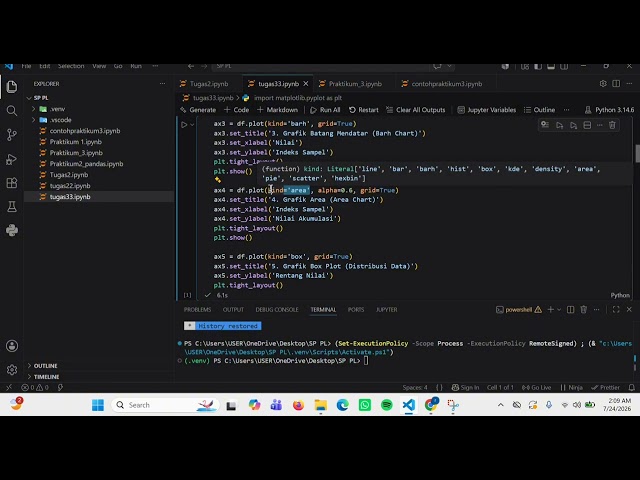Maximize the terminal panel size
The width and height of the screenshot is (640, 480).
(616, 309)
